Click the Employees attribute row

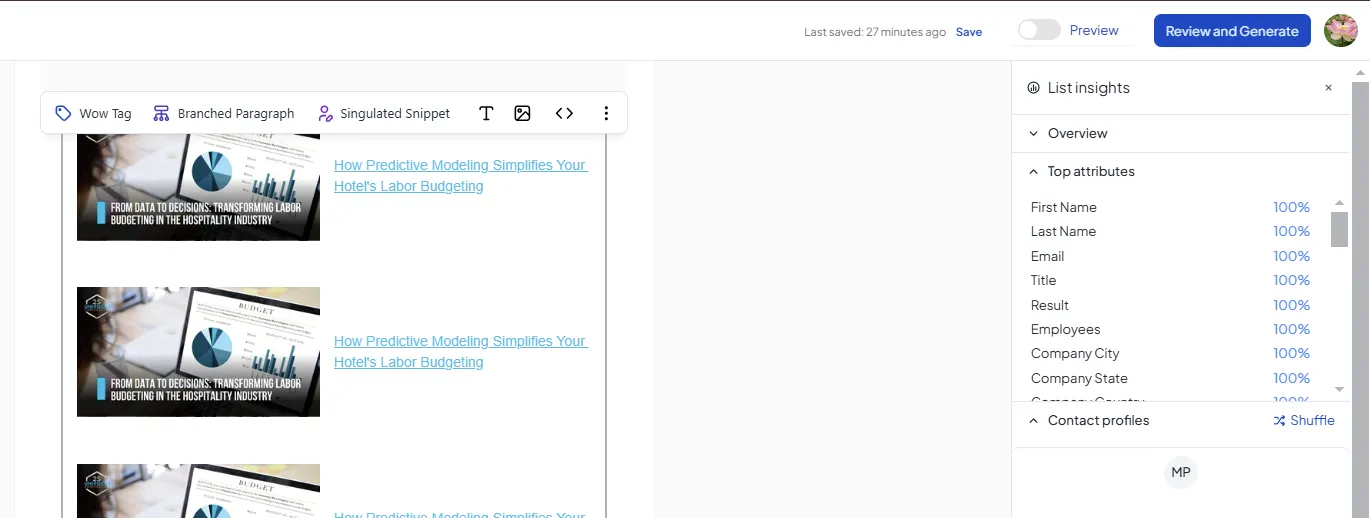coord(1170,329)
